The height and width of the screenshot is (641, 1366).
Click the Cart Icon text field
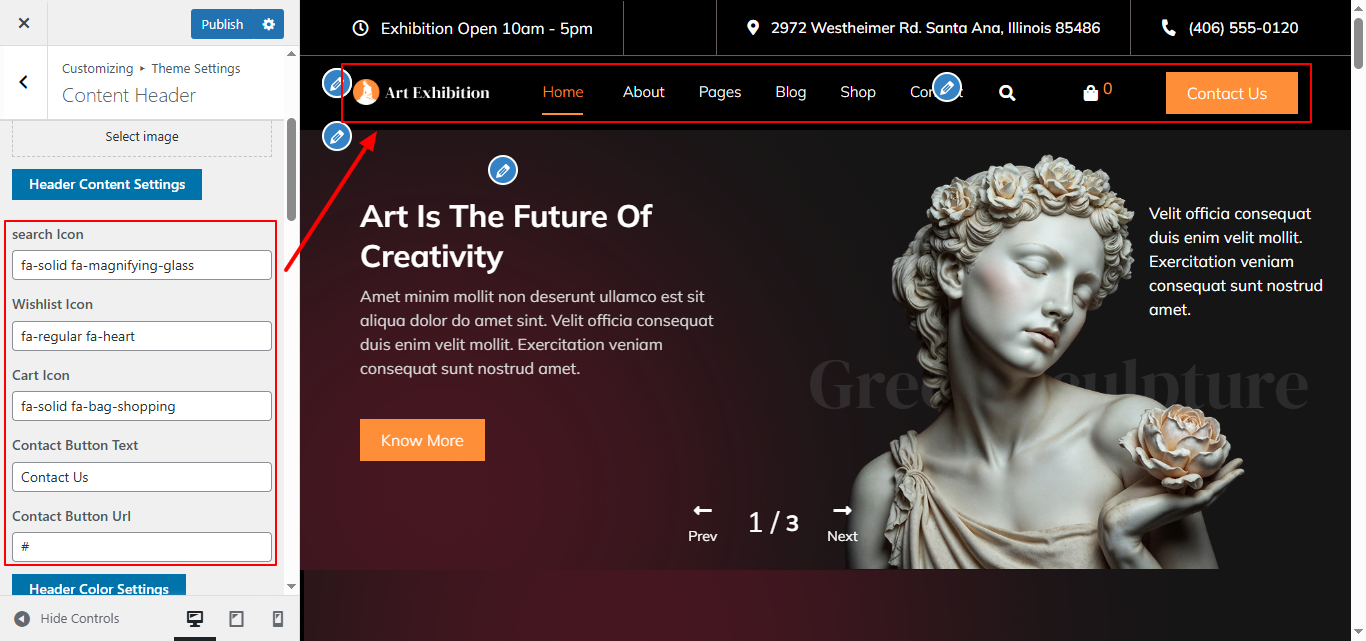coord(142,406)
